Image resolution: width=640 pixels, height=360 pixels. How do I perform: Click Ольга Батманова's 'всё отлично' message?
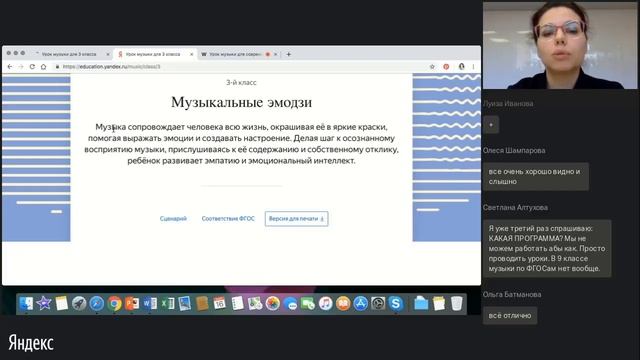(510, 316)
